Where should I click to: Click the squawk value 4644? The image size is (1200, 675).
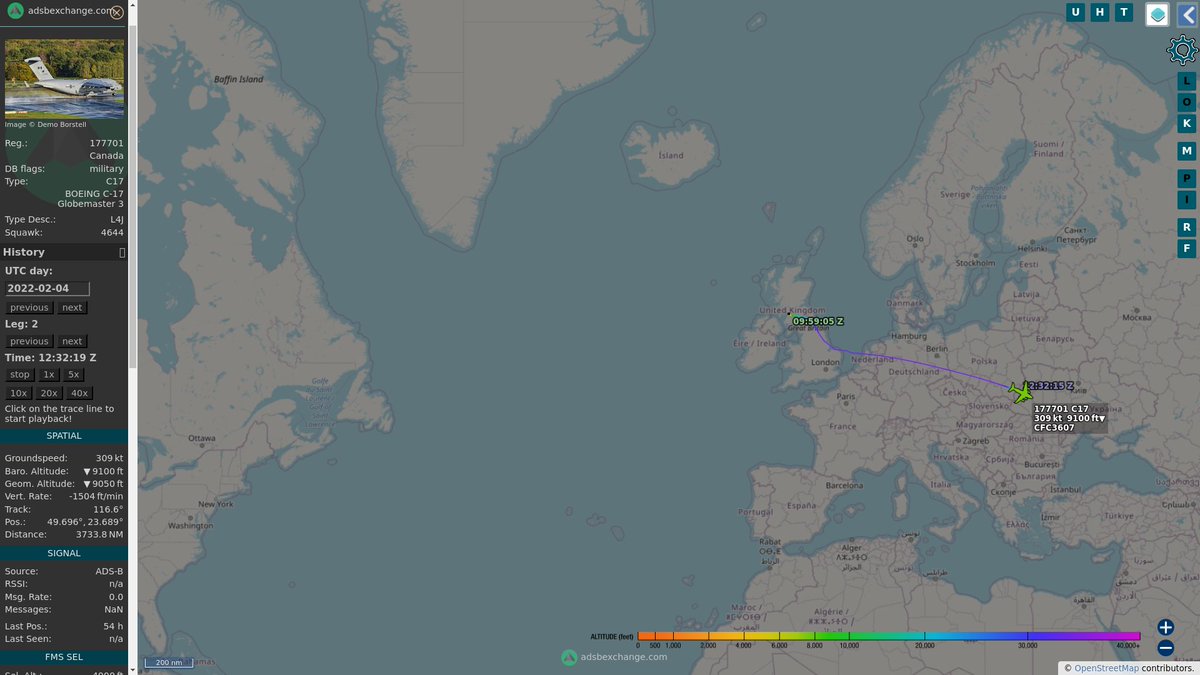pos(112,232)
